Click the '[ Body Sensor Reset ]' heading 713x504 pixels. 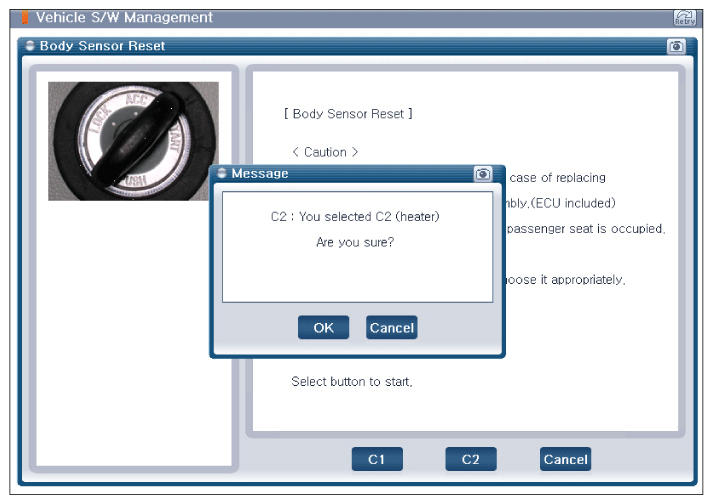pyautogui.click(x=348, y=114)
